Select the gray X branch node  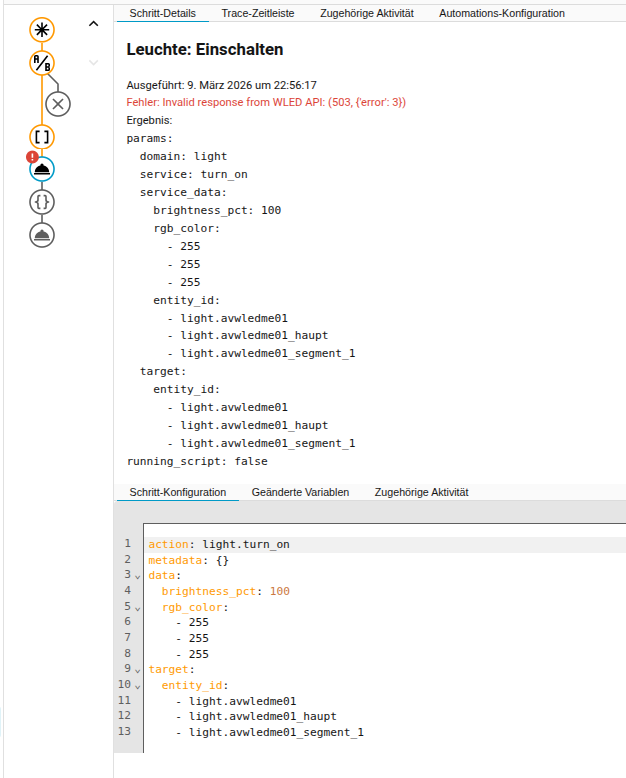(58, 103)
